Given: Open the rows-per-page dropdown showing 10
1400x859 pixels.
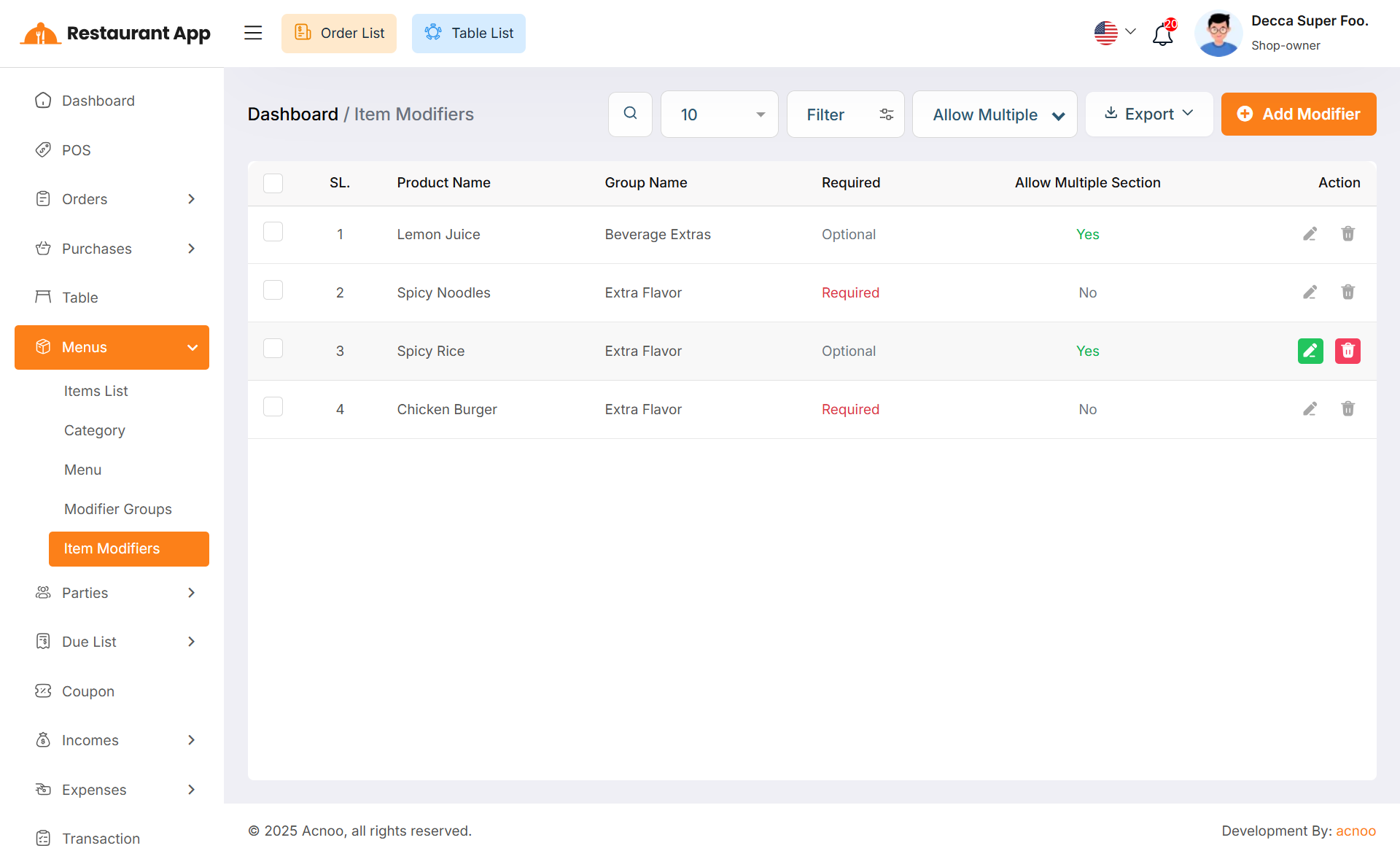Looking at the screenshot, I should (719, 114).
